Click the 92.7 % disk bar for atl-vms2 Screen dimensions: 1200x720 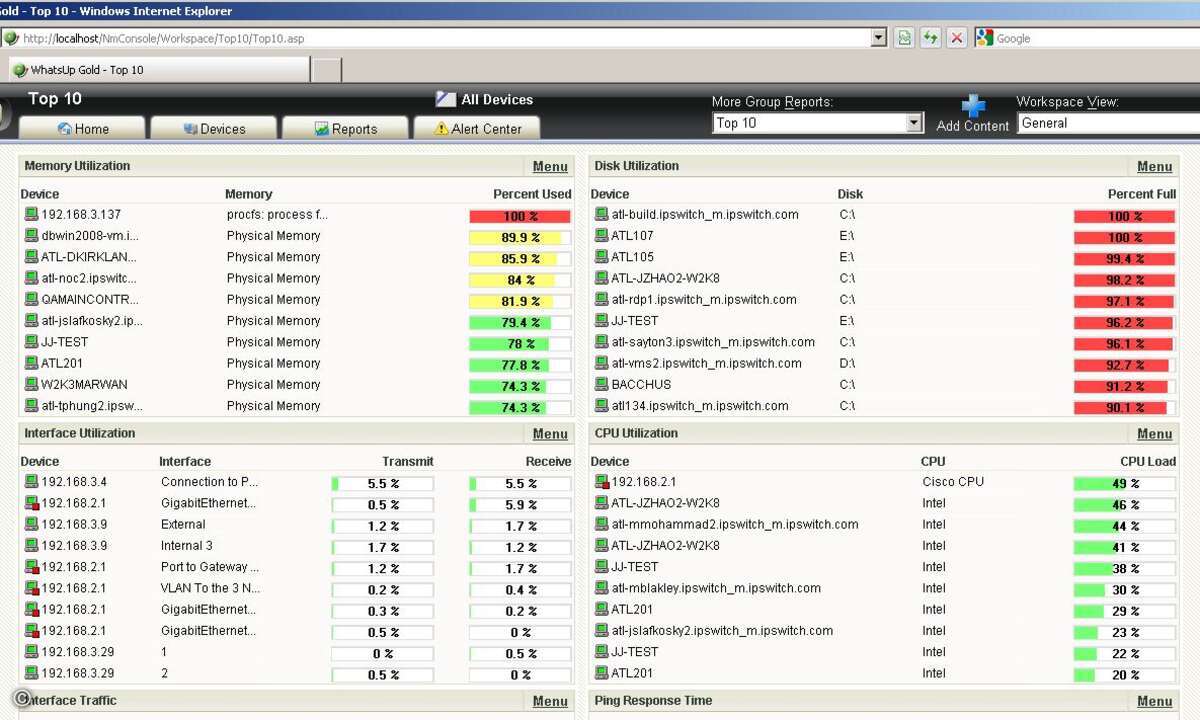[x=1124, y=366]
